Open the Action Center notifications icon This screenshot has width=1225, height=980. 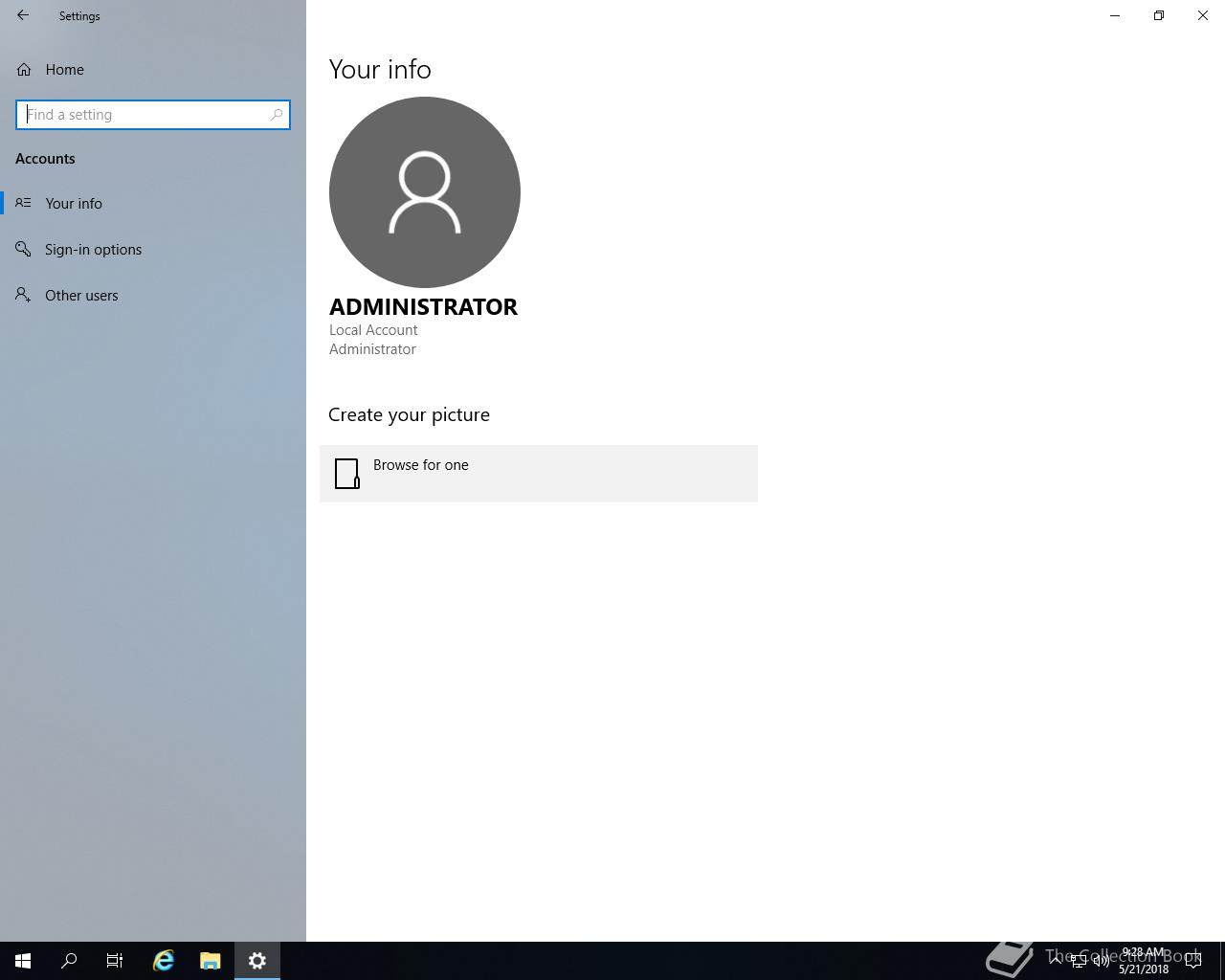coord(1193,961)
